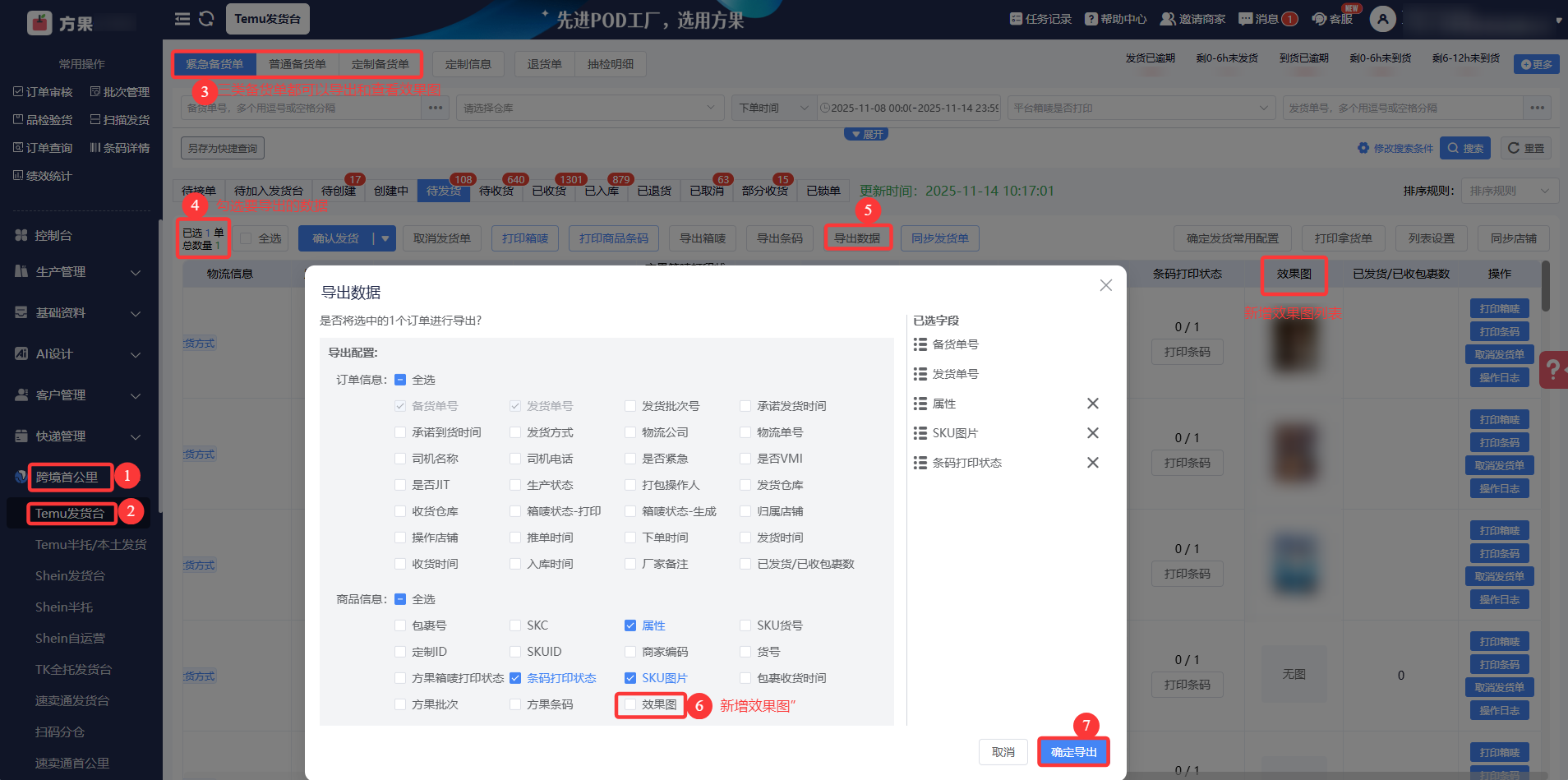Open the 定制信息 tab

coord(468,64)
